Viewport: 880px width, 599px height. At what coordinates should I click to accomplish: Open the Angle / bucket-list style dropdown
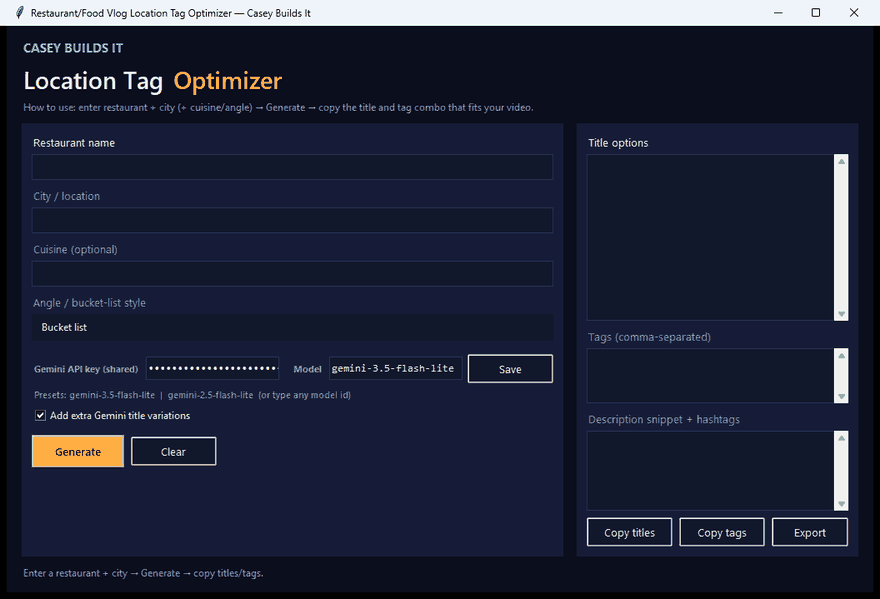tap(292, 327)
